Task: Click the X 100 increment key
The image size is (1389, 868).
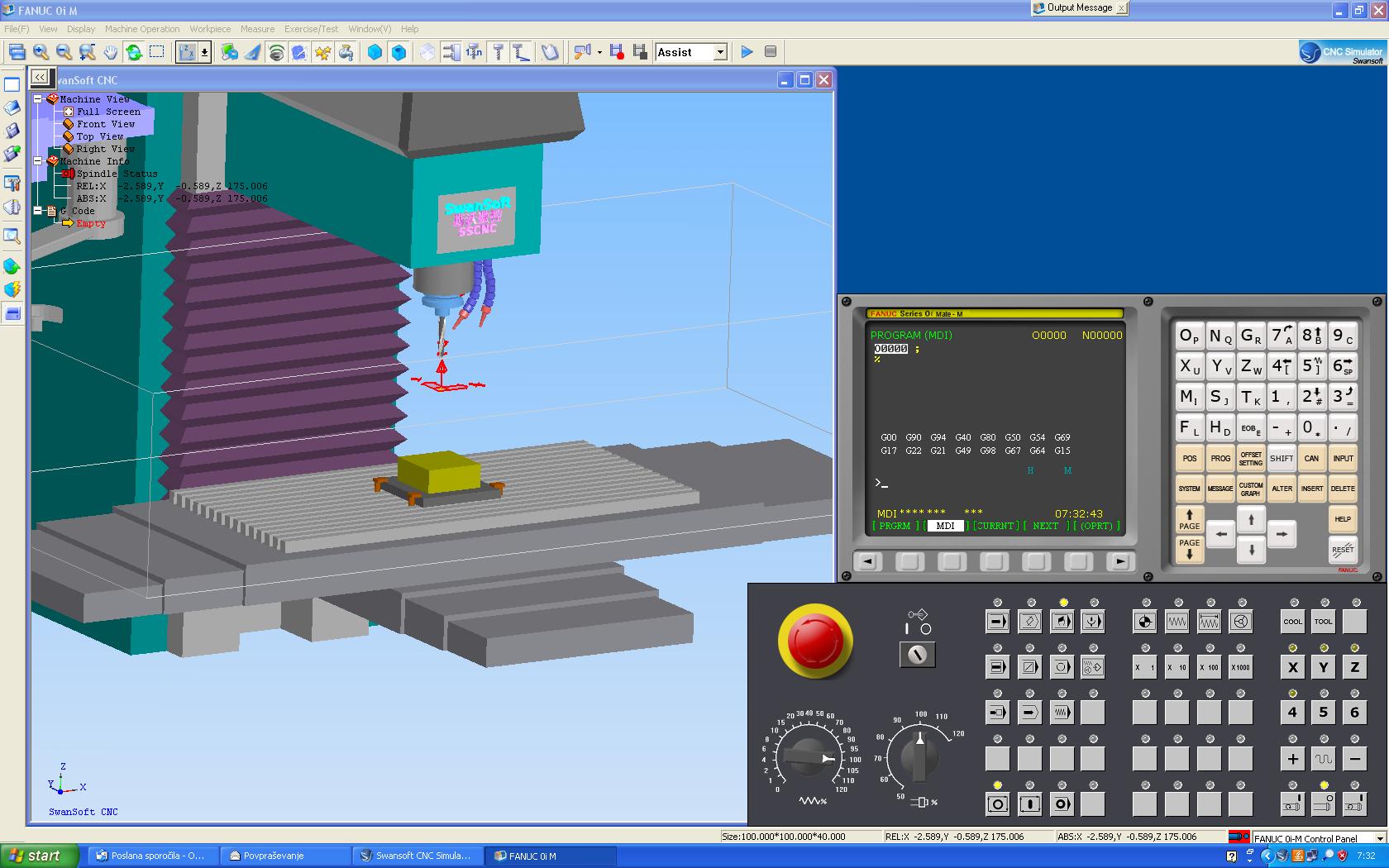Action: coord(1209,666)
